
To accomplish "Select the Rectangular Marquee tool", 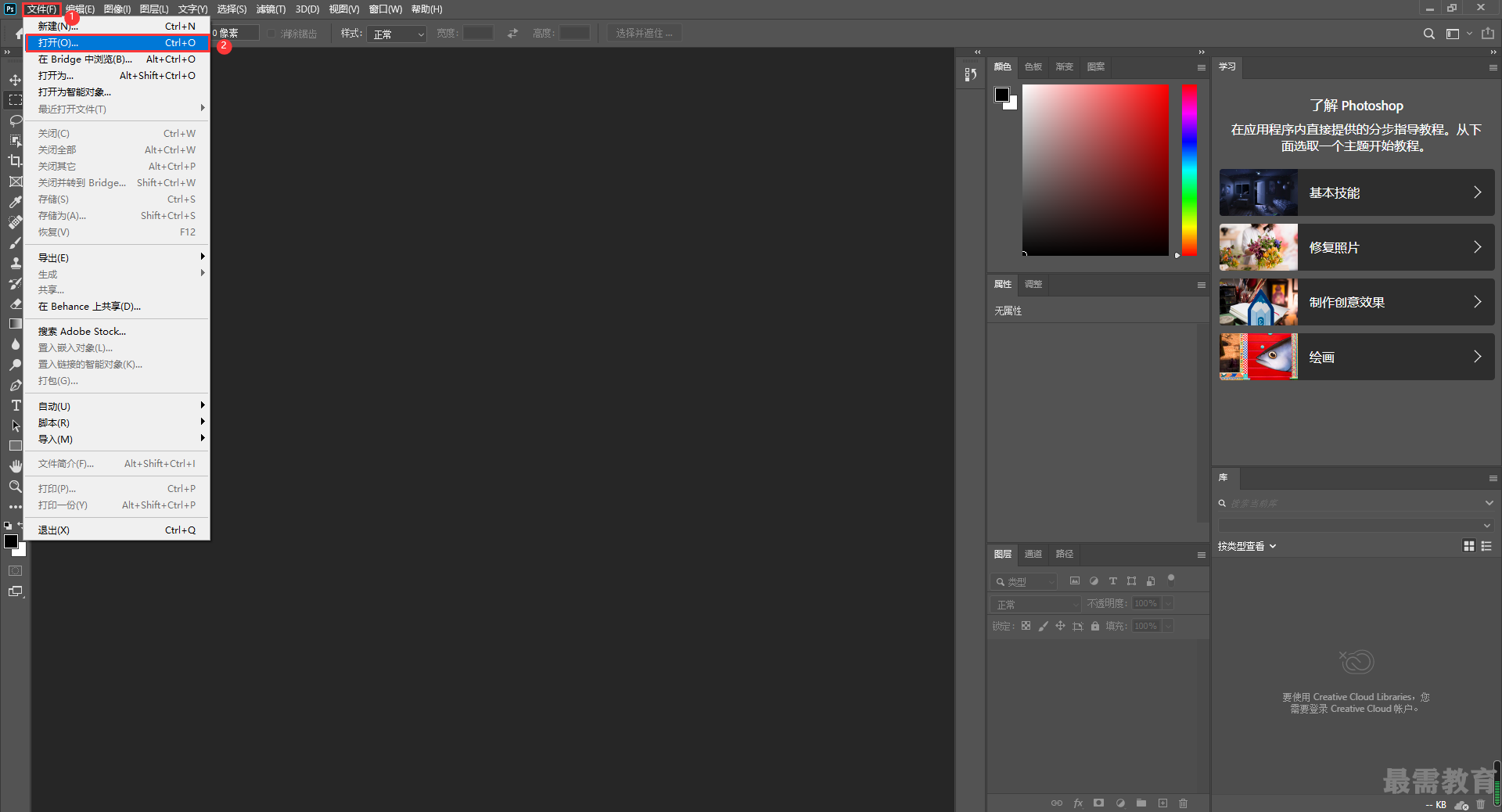I will point(15,100).
